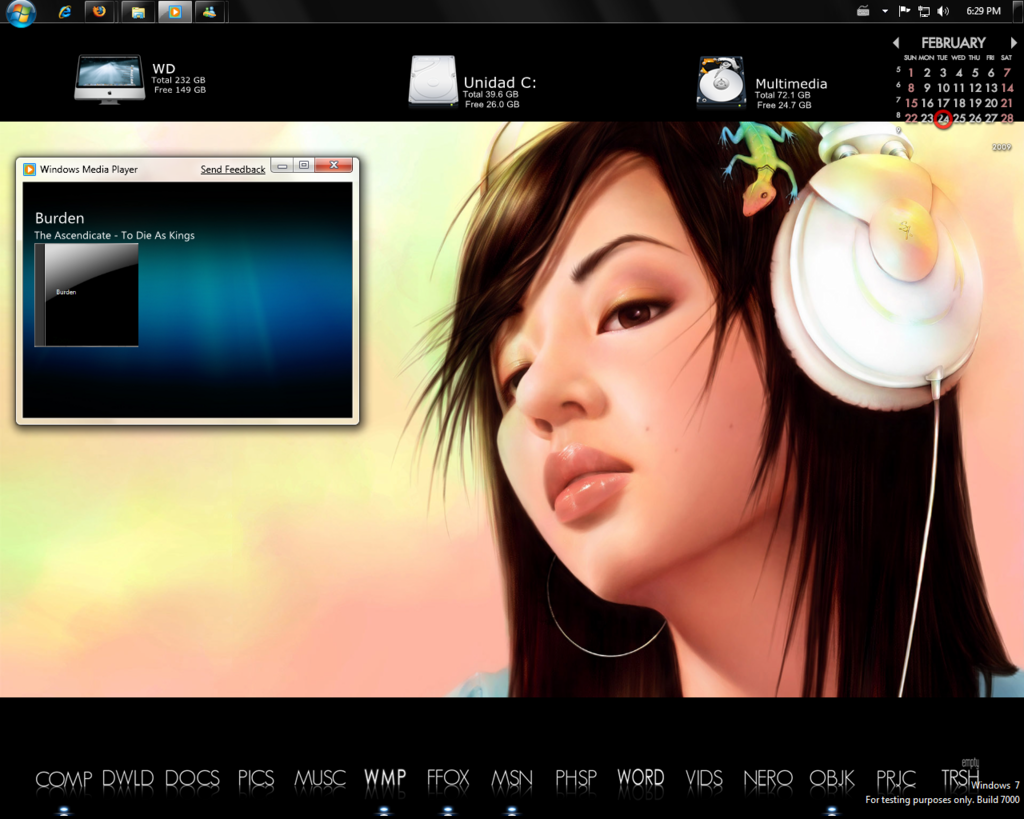This screenshot has width=1024, height=819.
Task: Launch Internet Explorer from the taskbar
Action: (65, 12)
